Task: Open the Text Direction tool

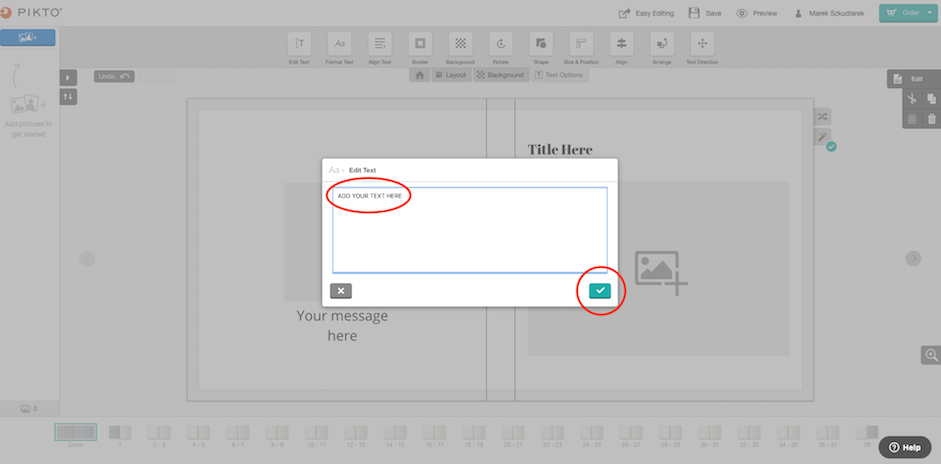Action: pyautogui.click(x=702, y=44)
